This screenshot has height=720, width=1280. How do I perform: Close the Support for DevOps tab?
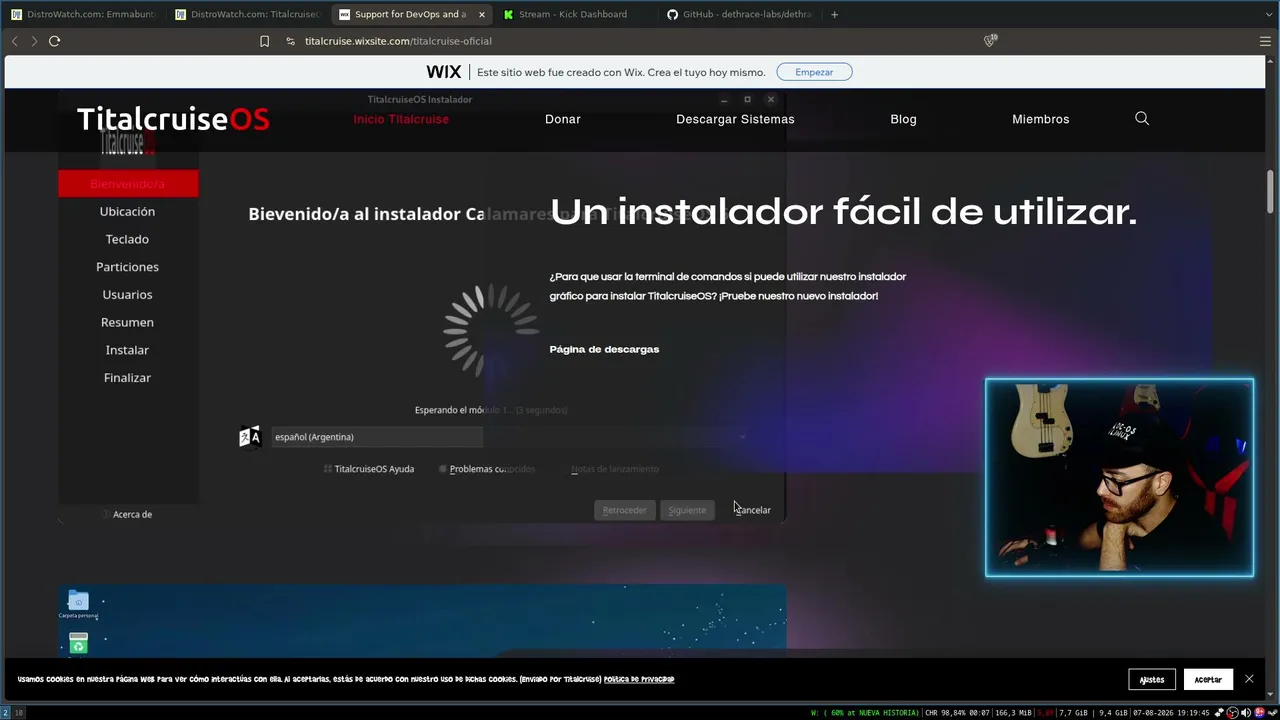[481, 14]
